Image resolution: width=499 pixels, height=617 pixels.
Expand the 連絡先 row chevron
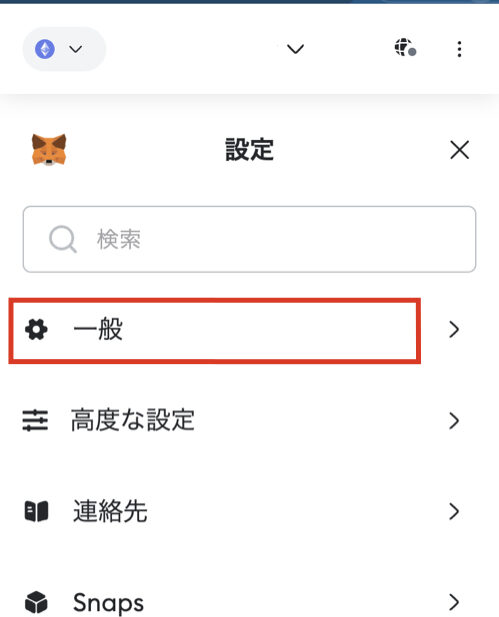pyautogui.click(x=454, y=511)
